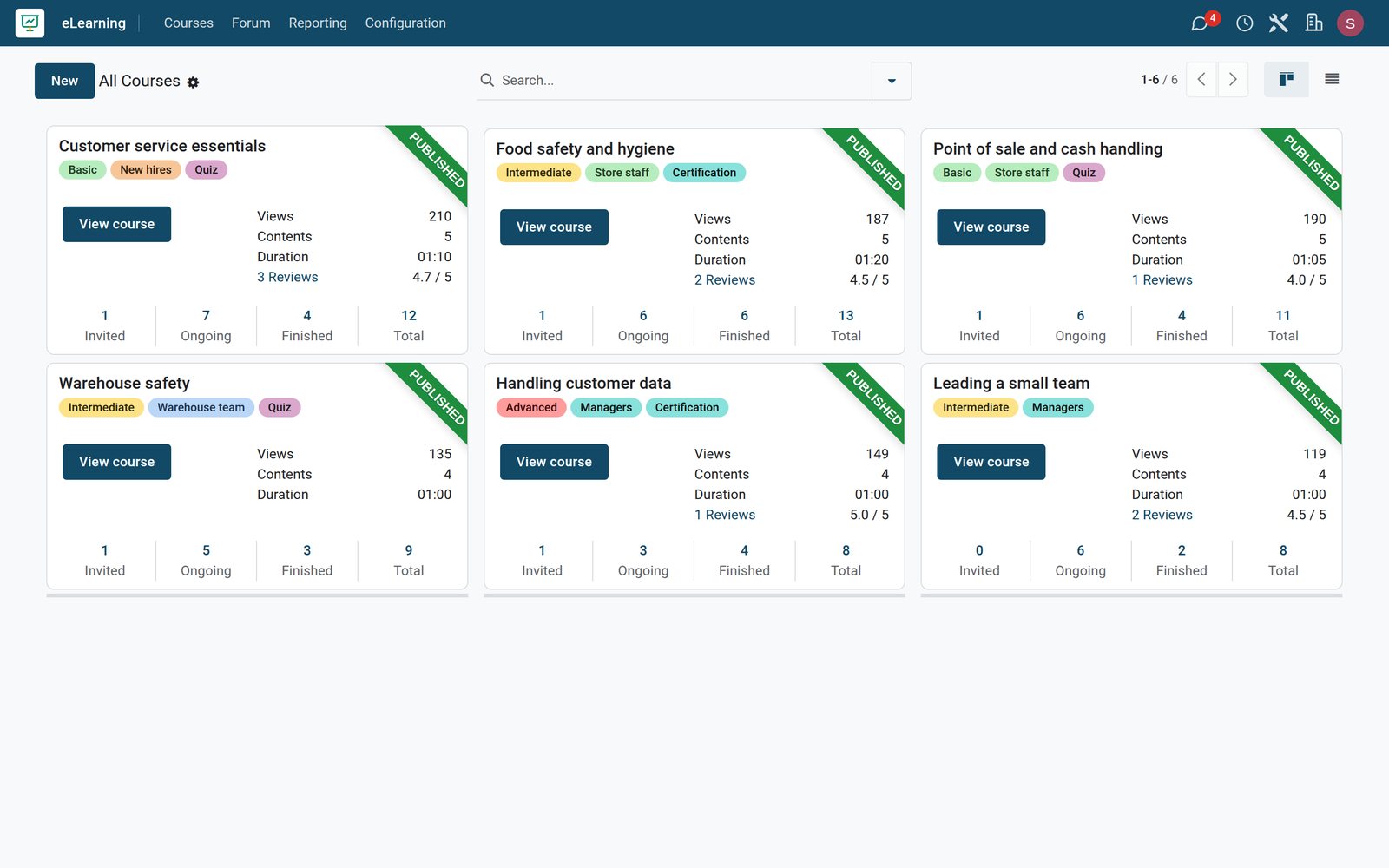View the Point of sale course

click(x=991, y=227)
